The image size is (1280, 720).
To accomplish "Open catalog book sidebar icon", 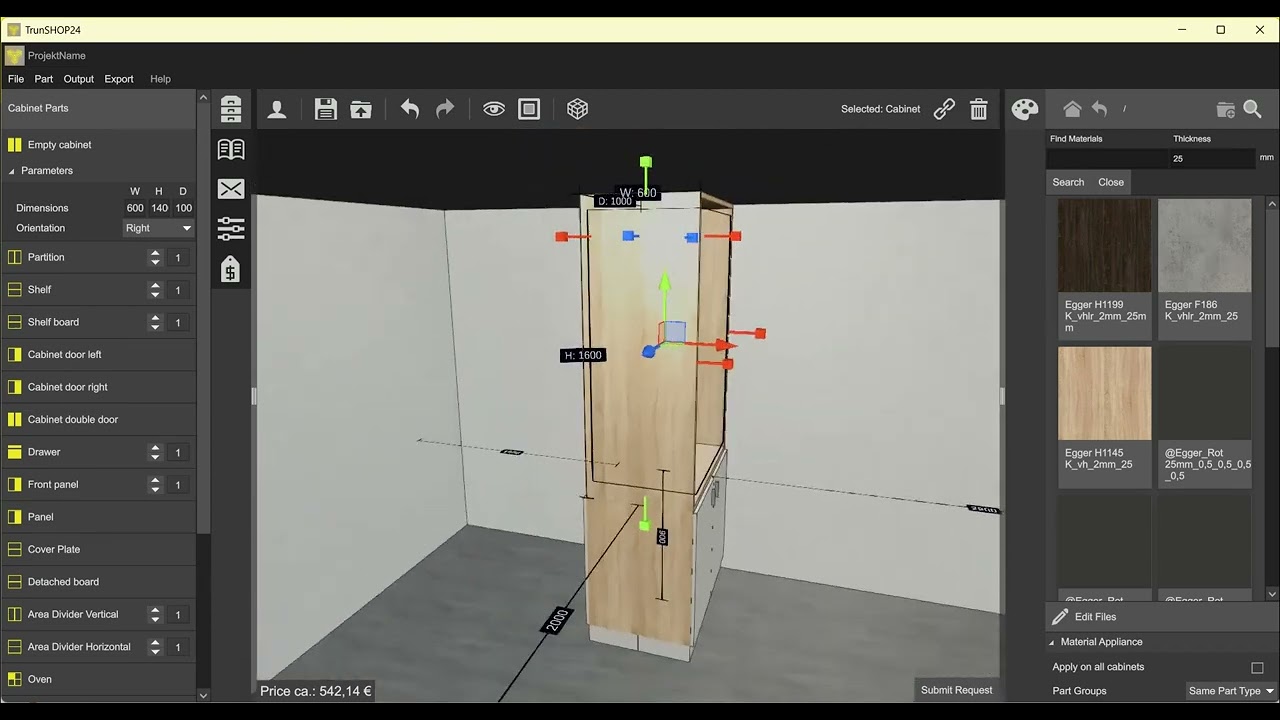I will pos(231,149).
